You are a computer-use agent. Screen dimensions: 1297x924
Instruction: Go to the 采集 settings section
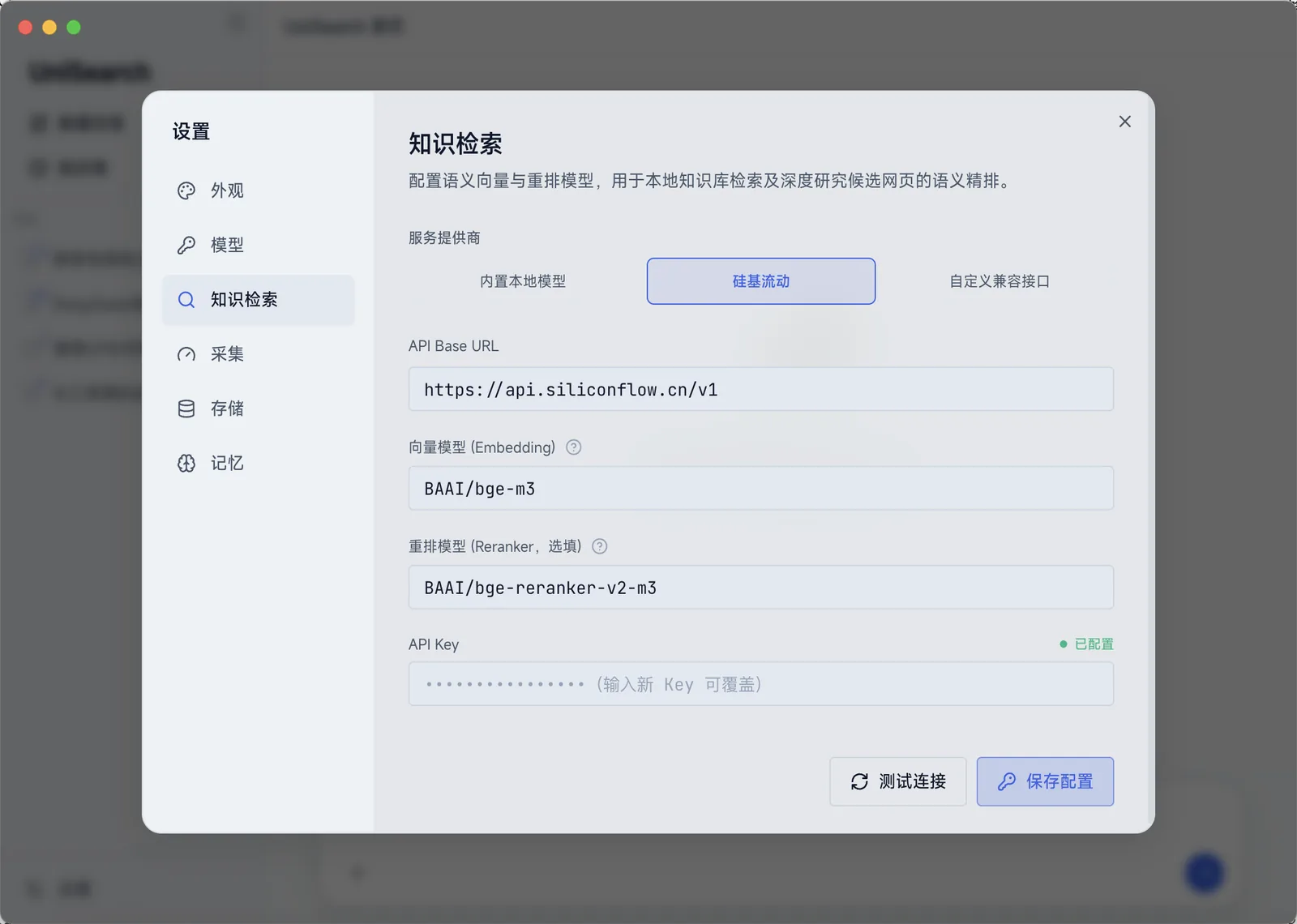[259, 354]
